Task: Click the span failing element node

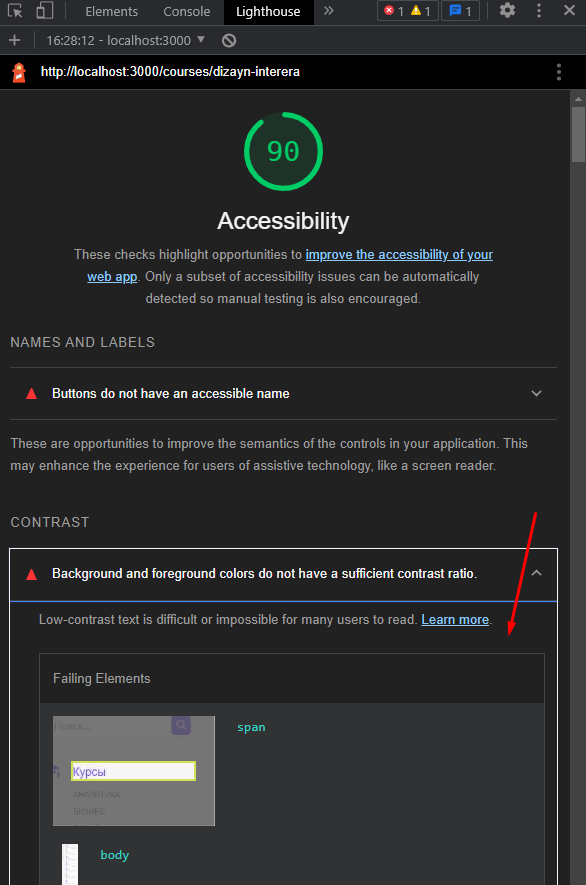Action: tap(251, 727)
